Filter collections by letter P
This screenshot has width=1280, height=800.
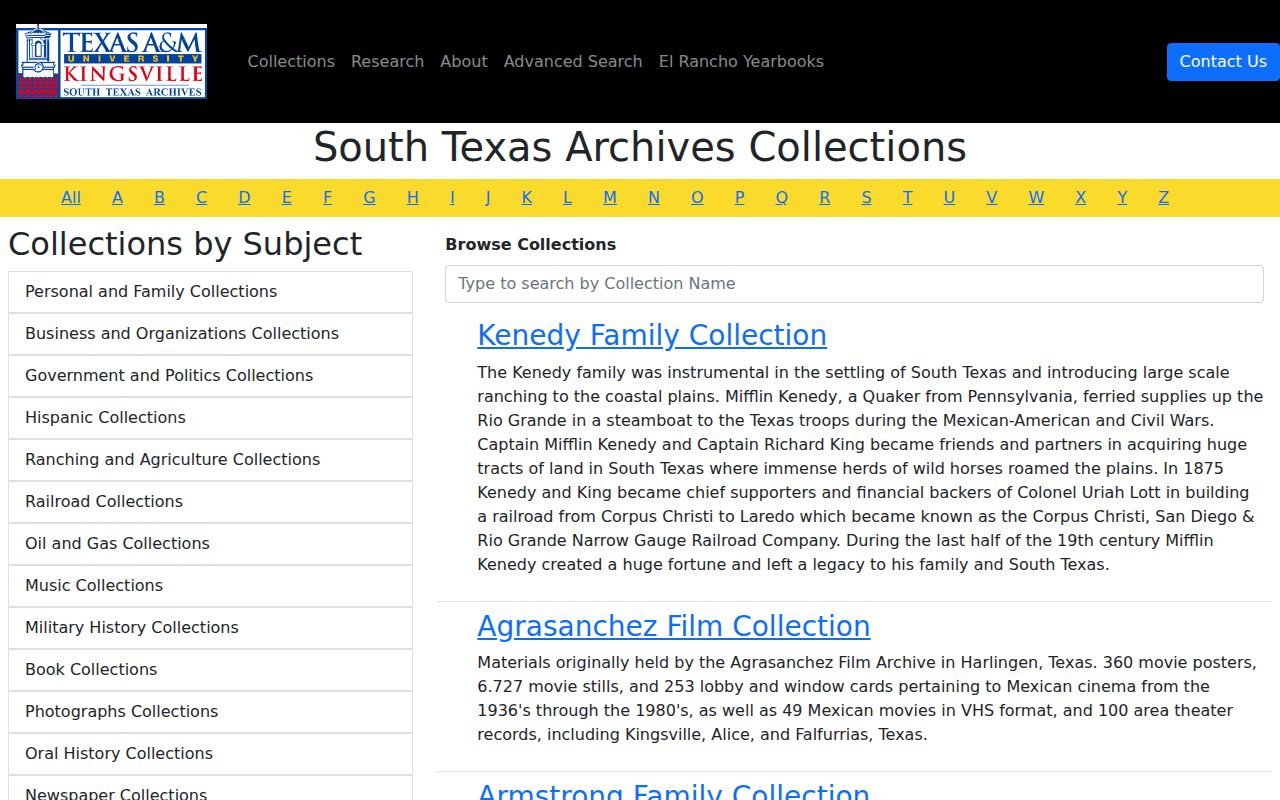click(739, 197)
